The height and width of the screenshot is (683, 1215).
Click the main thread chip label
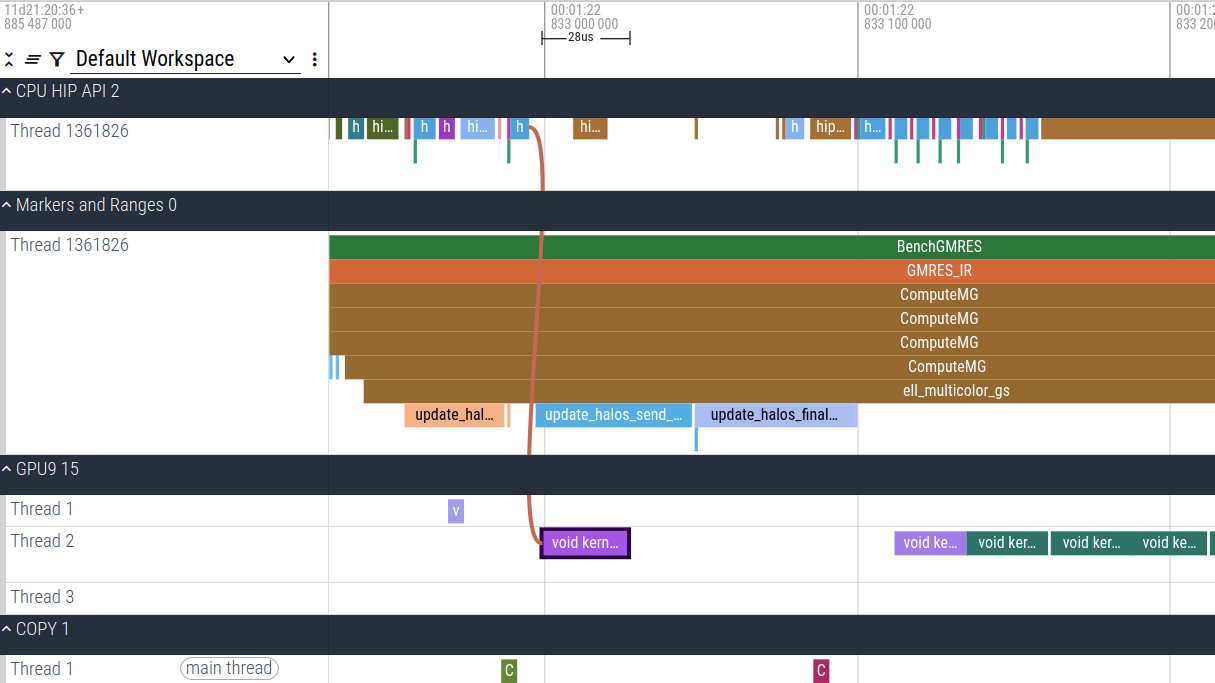229,668
